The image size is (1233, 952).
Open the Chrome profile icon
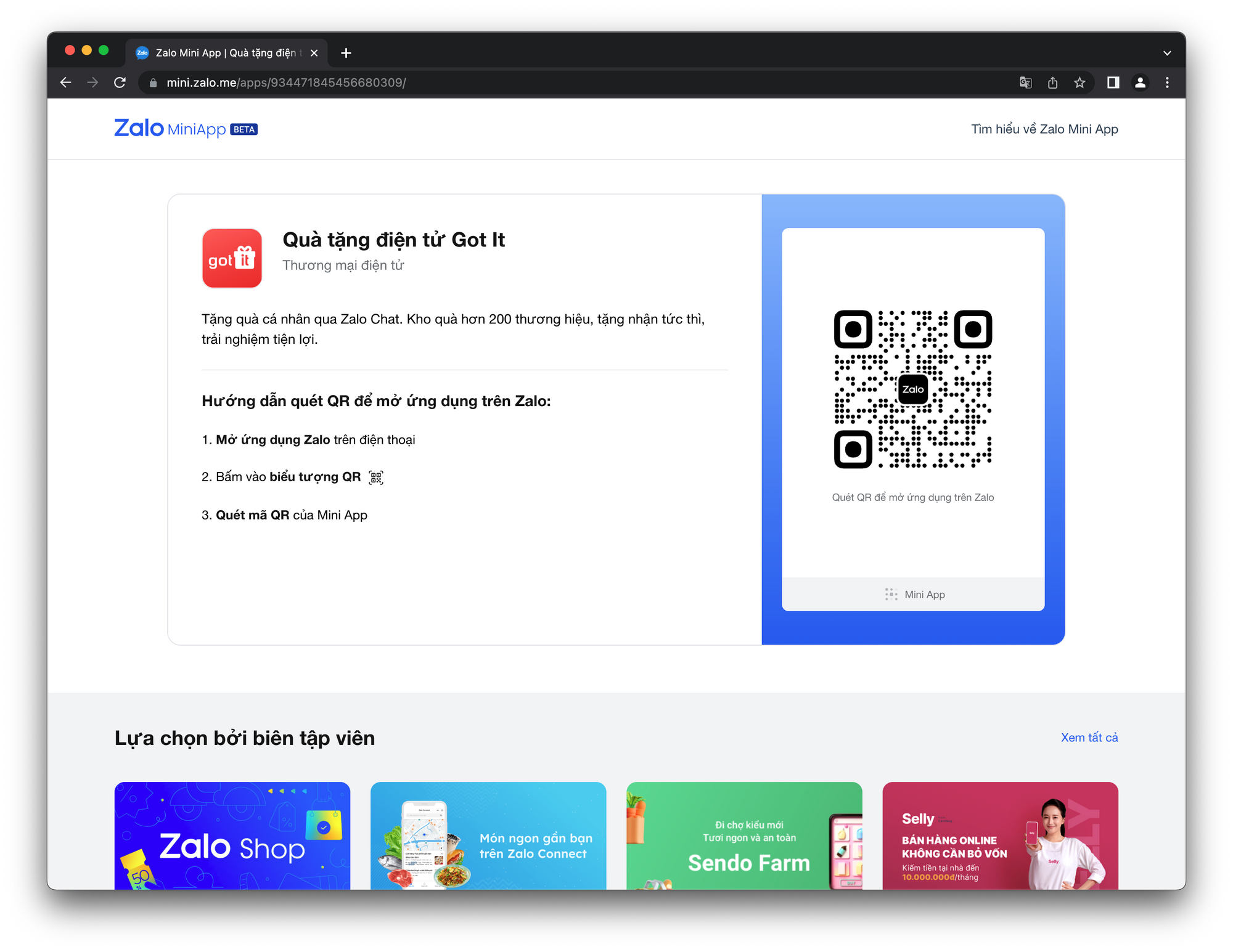[x=1140, y=83]
